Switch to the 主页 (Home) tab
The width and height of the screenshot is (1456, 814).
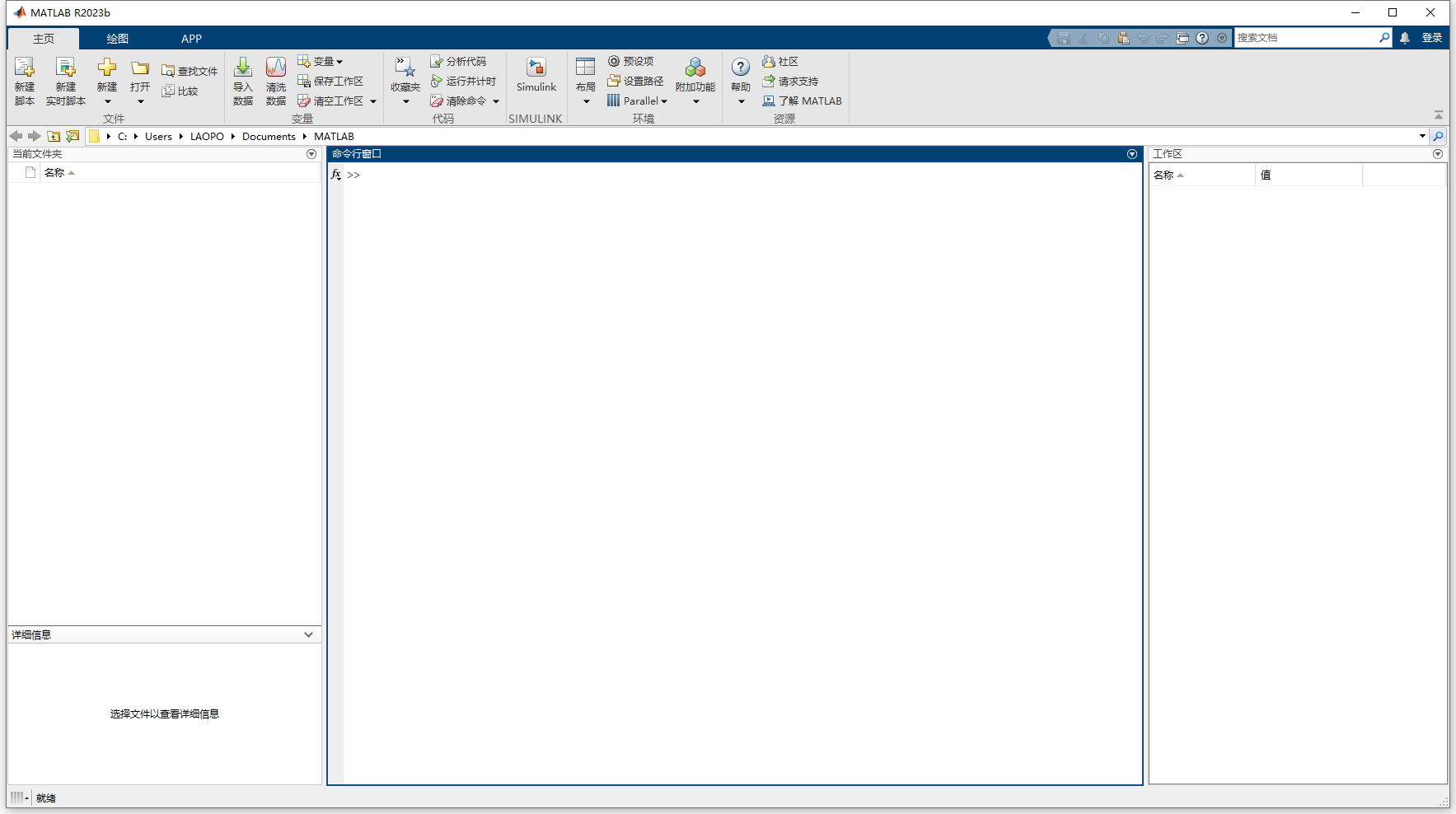(x=44, y=39)
